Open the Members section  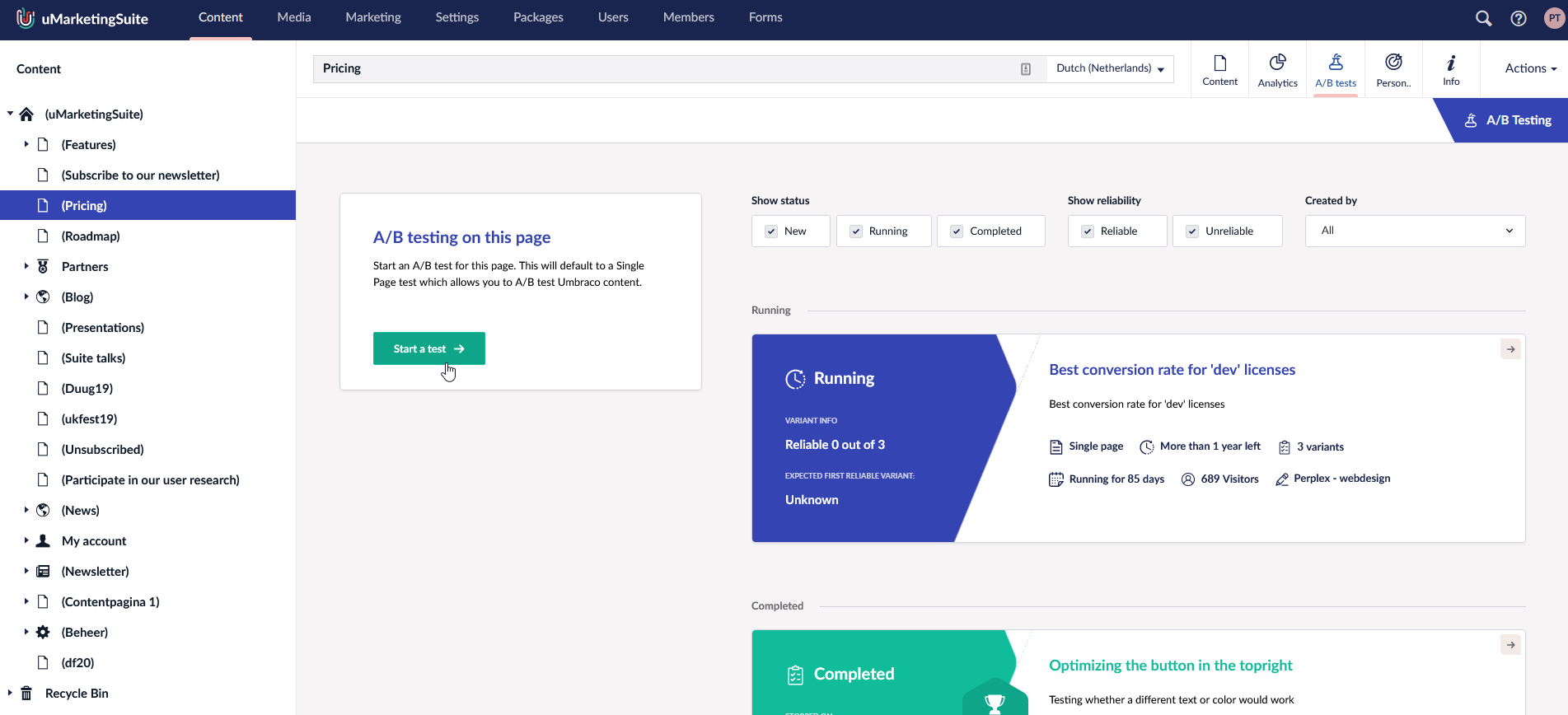tap(688, 17)
